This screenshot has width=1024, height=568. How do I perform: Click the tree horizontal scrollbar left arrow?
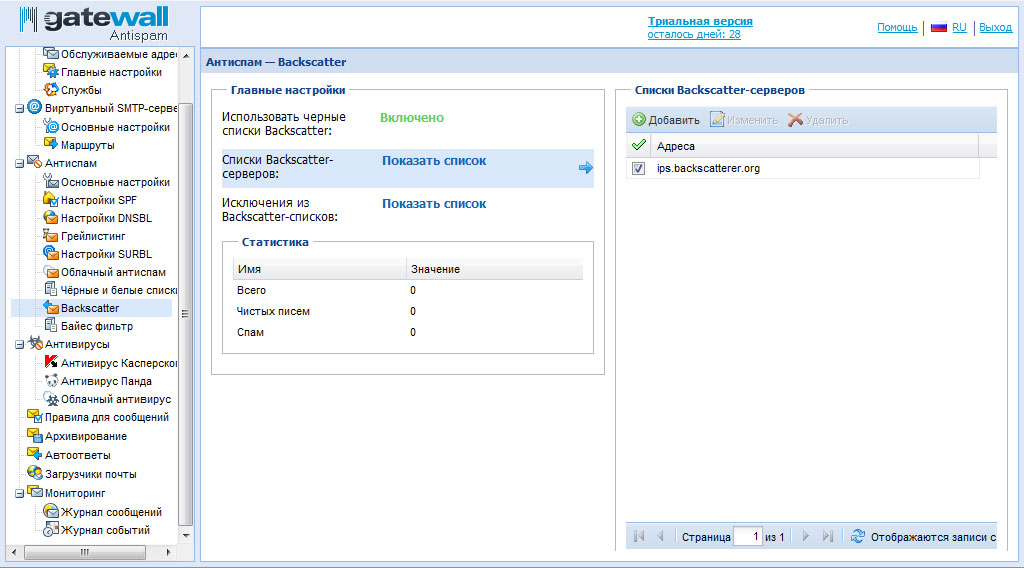point(14,552)
